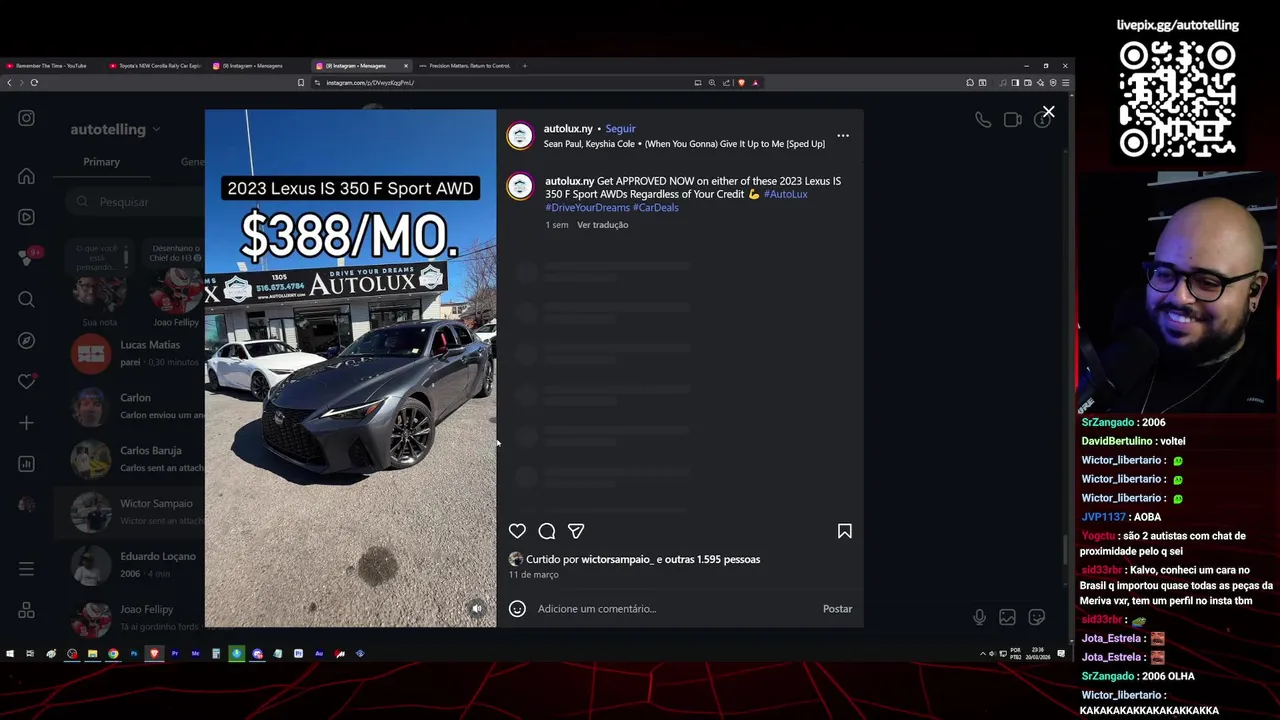
Task: Share the post via paper plane icon
Action: point(576,531)
